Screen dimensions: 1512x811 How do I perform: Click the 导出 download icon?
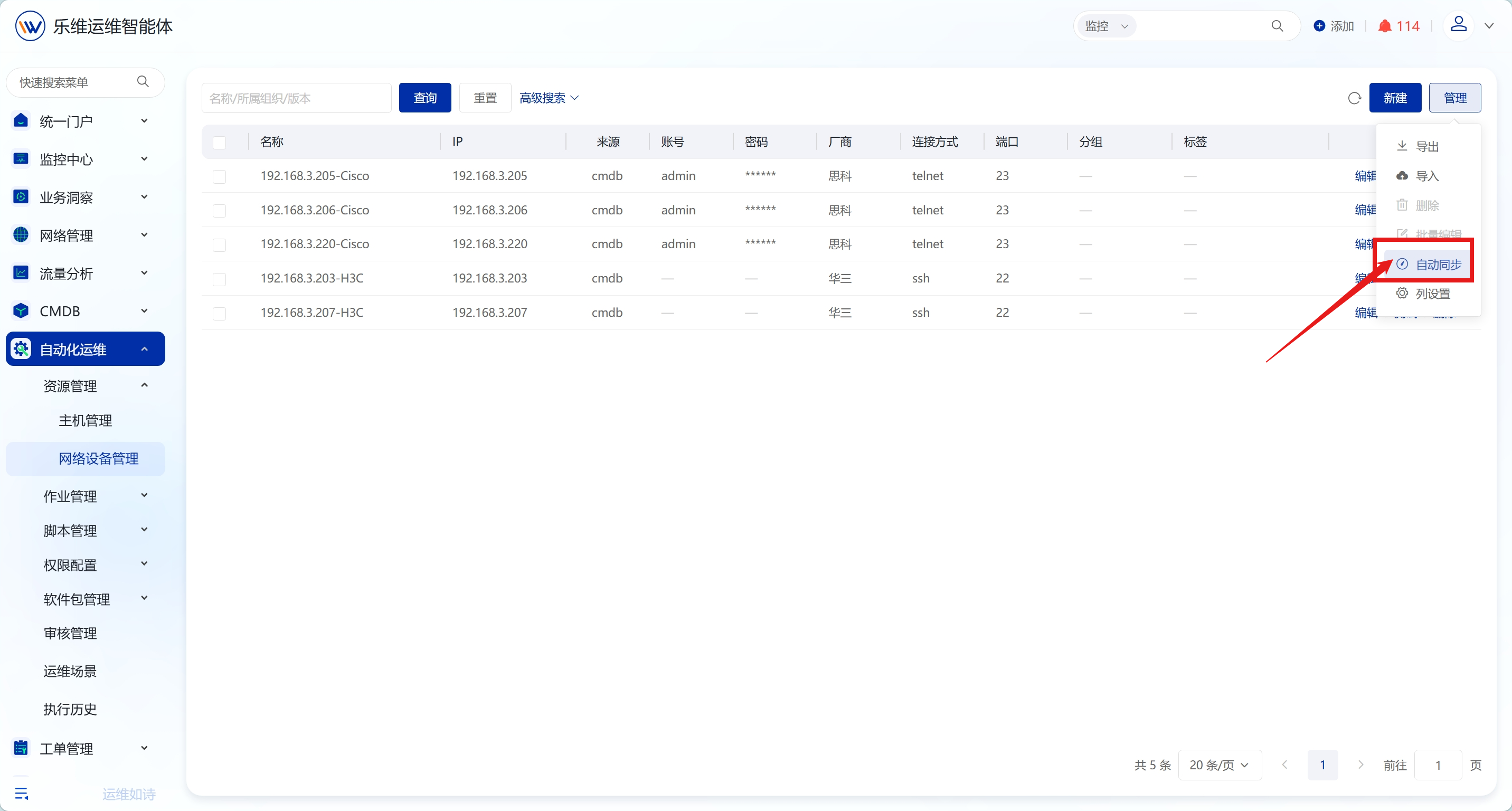click(x=1402, y=146)
